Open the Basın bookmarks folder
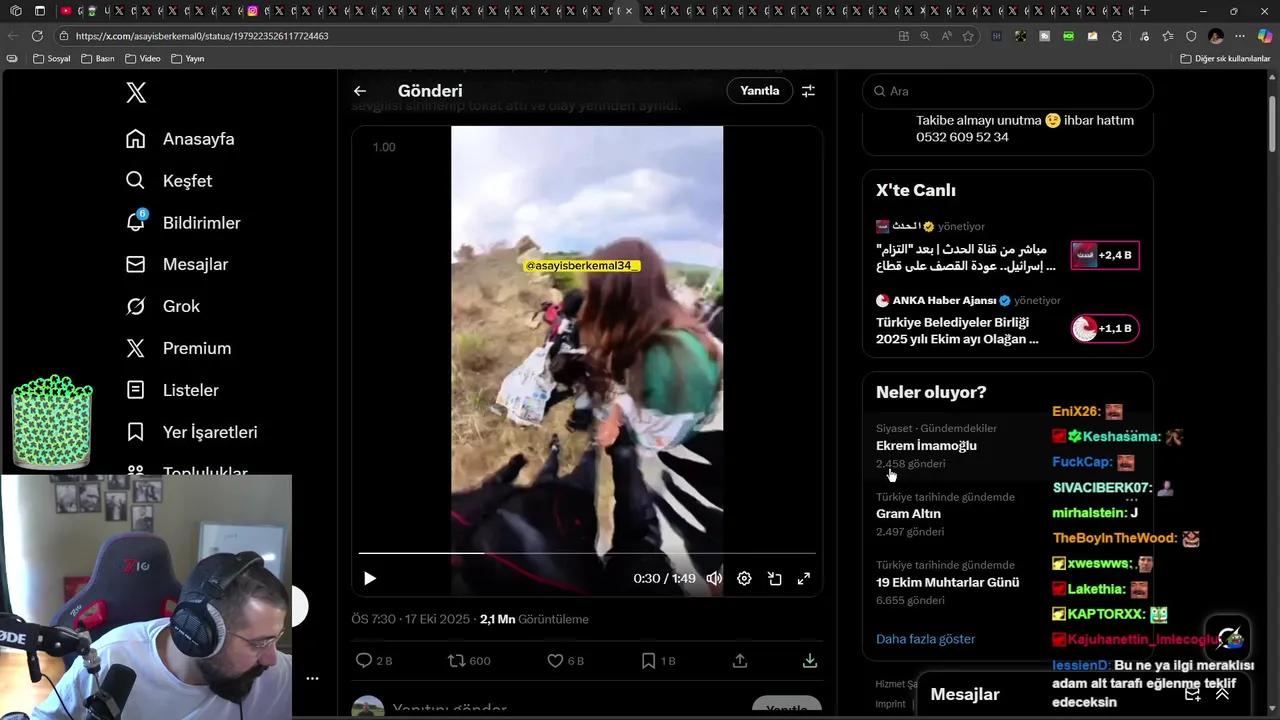 (x=97, y=59)
